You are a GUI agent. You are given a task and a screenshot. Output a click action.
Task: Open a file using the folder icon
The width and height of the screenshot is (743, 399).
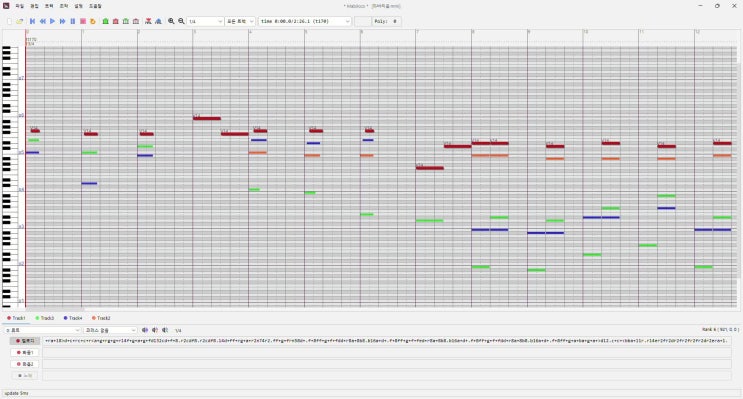19,21
